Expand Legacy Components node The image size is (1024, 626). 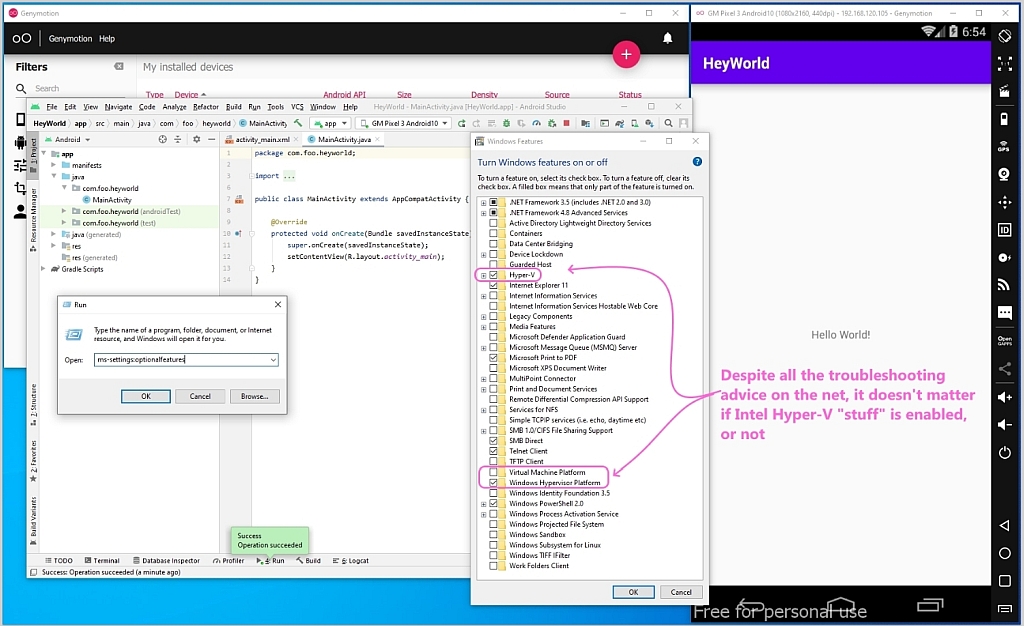tap(483, 317)
